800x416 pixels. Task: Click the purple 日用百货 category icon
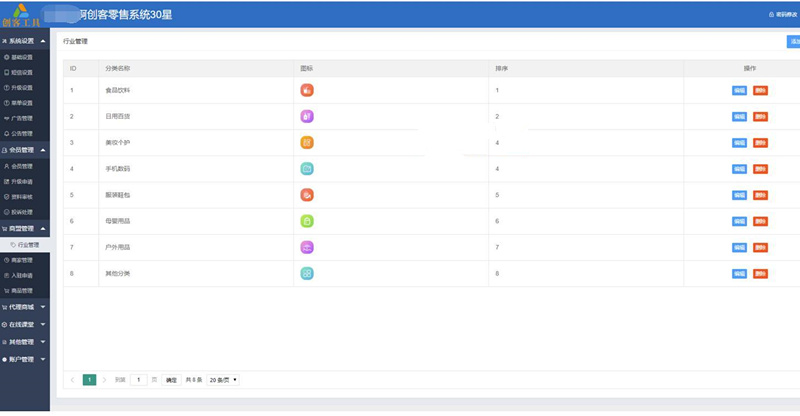tap(307, 116)
